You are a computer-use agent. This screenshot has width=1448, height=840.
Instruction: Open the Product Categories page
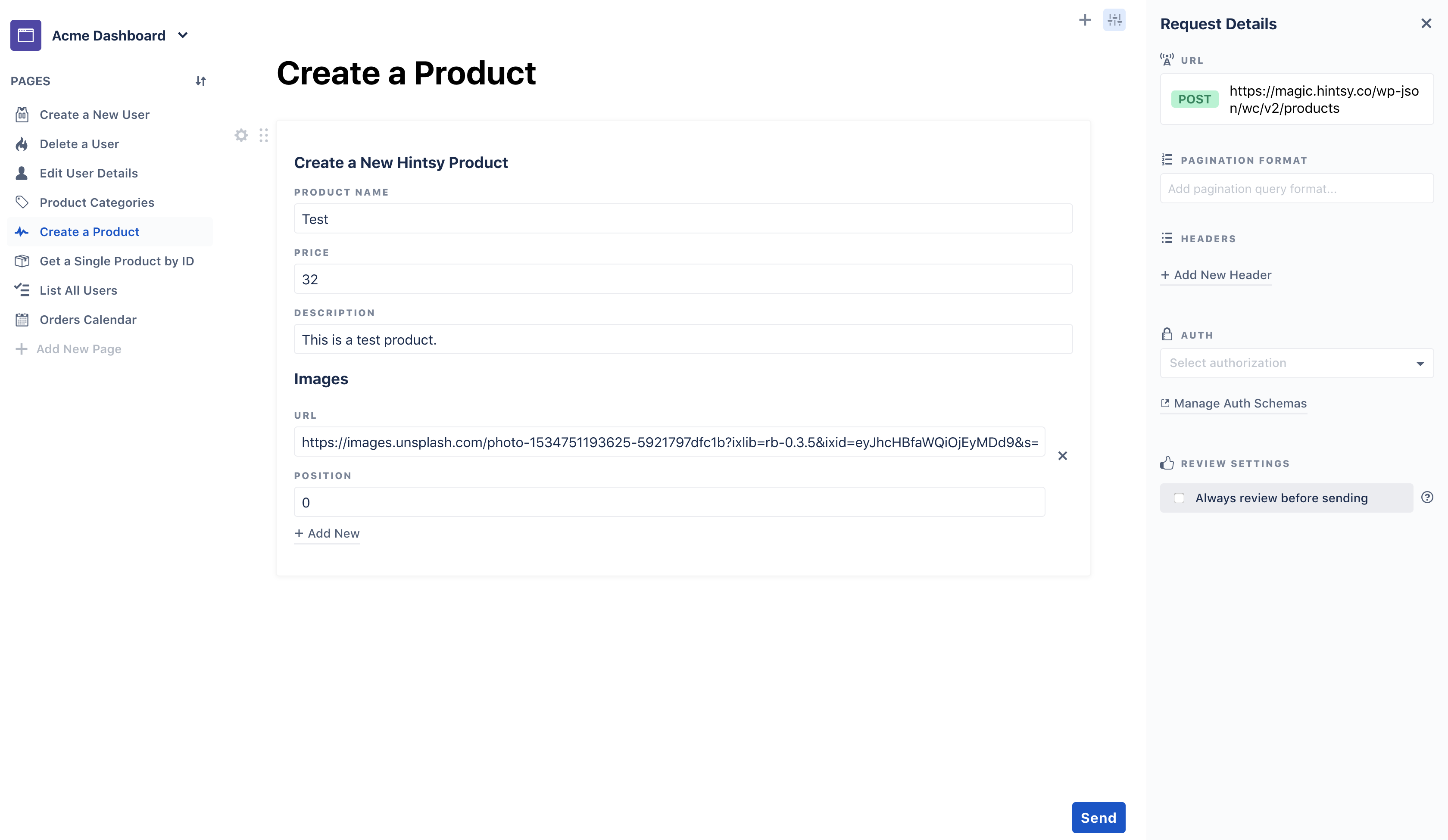[97, 202]
